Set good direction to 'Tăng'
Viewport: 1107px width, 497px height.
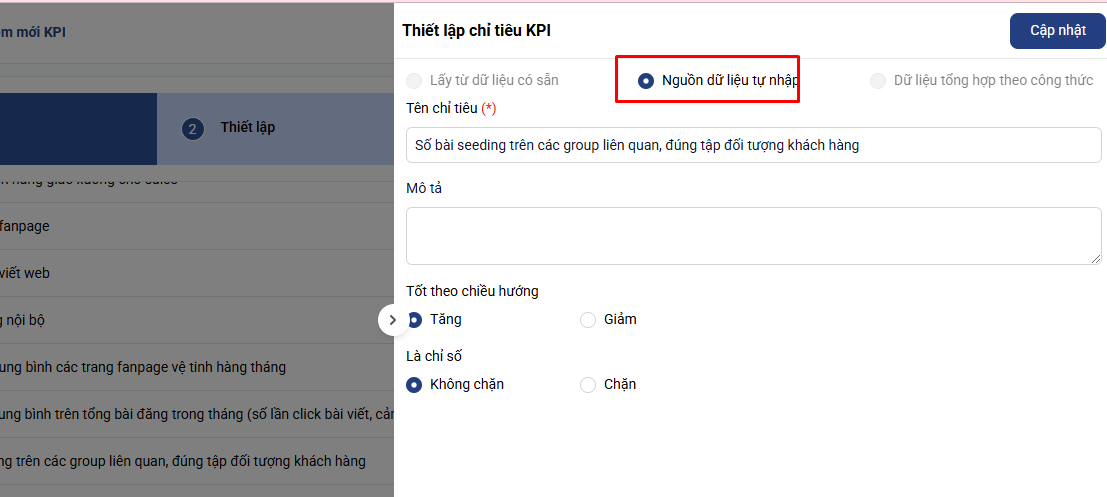[415, 320]
